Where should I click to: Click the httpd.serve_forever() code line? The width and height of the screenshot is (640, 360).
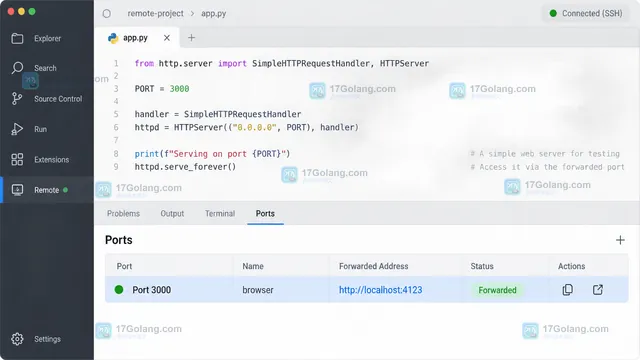coord(185,167)
